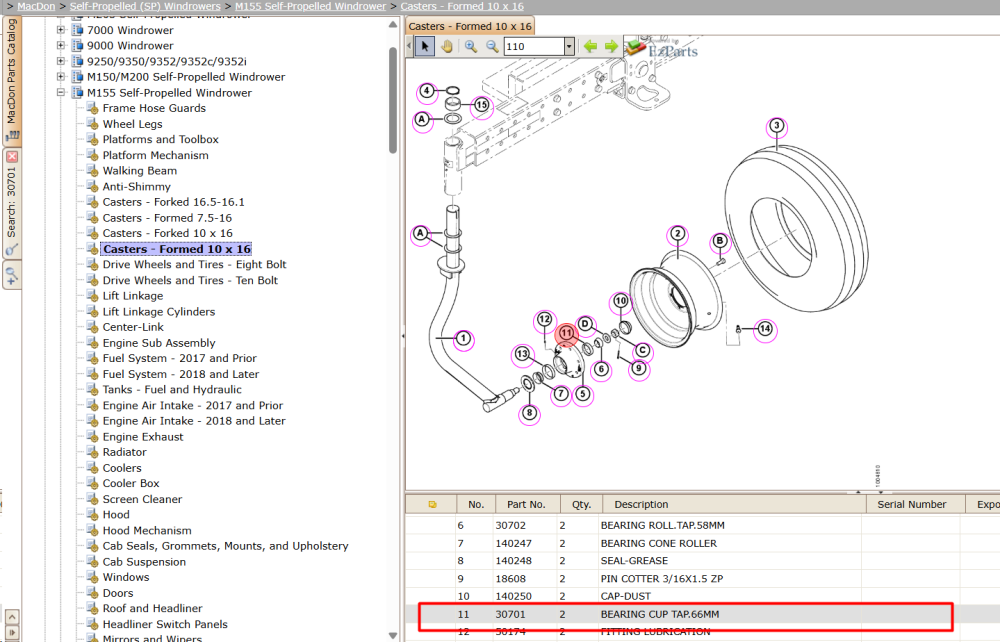Select the Casters - Formed 10 x 16 tab
This screenshot has height=642, width=1000.
point(470,26)
